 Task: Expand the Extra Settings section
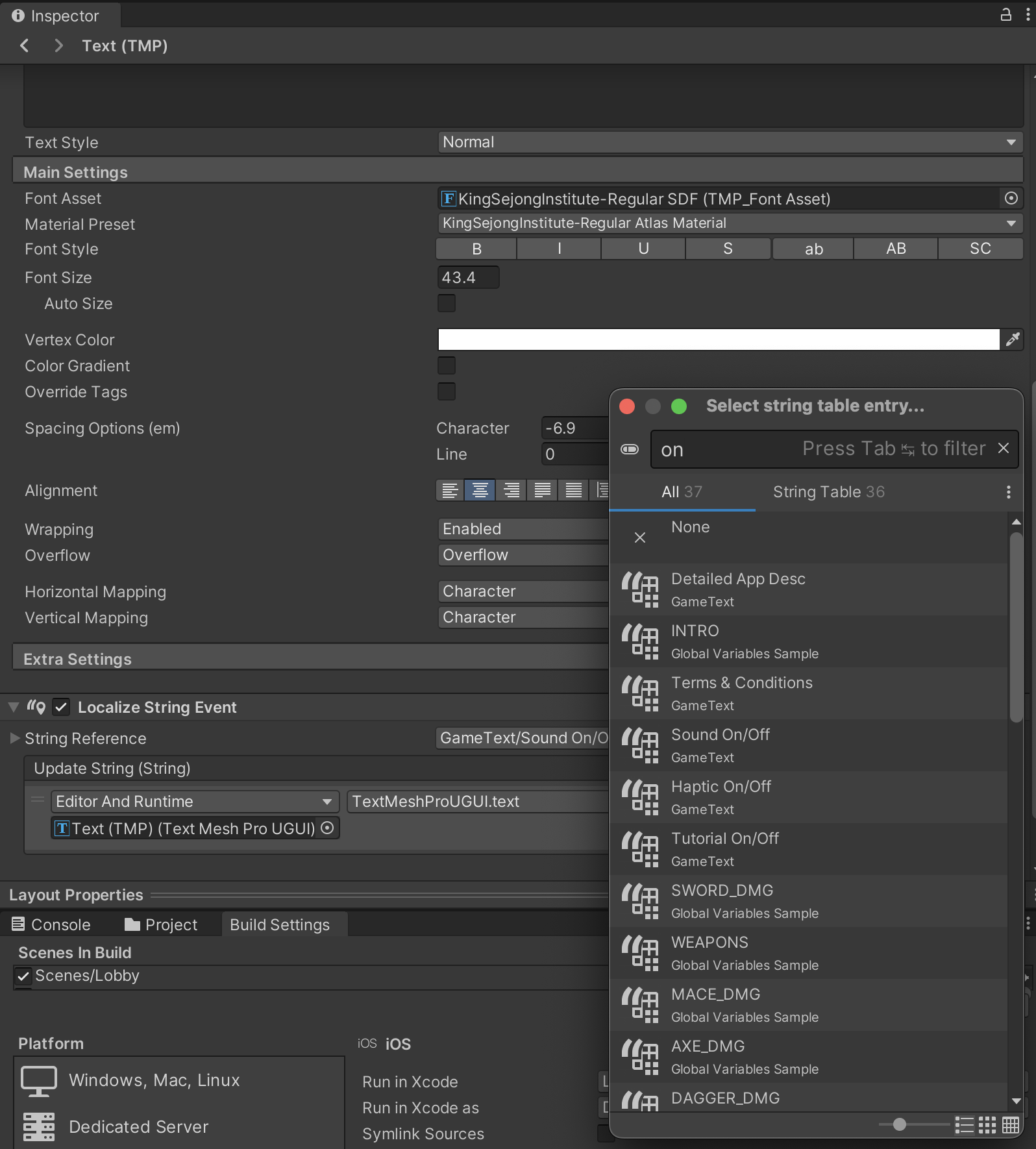[310, 659]
